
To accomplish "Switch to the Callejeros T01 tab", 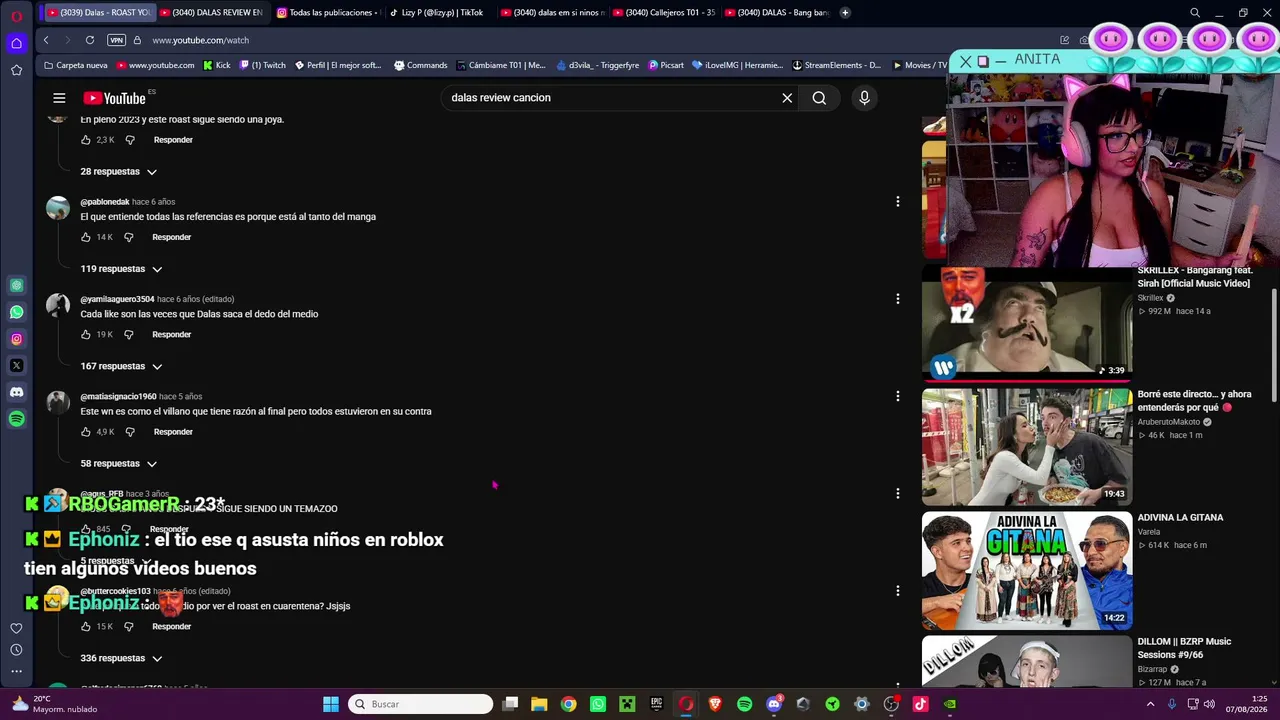I will [664, 13].
